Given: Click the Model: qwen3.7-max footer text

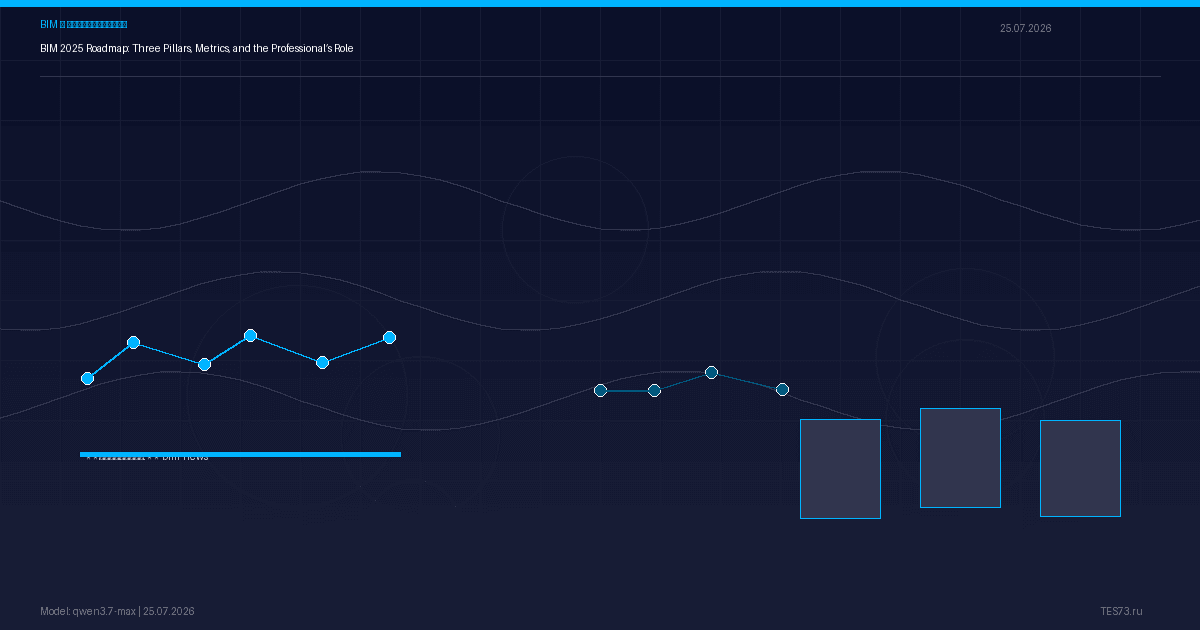Looking at the screenshot, I should 88,611.
